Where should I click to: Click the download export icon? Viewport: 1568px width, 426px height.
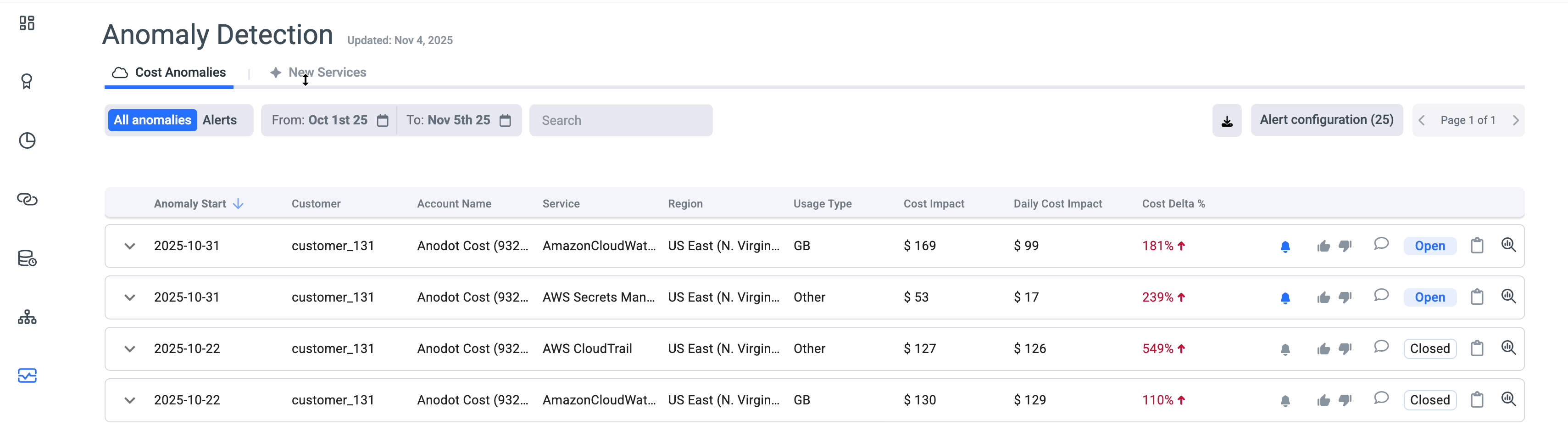pos(1227,121)
